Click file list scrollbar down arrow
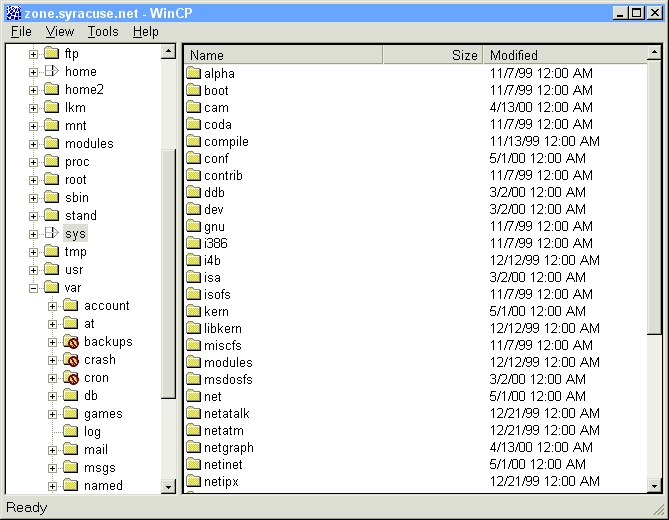 point(654,485)
